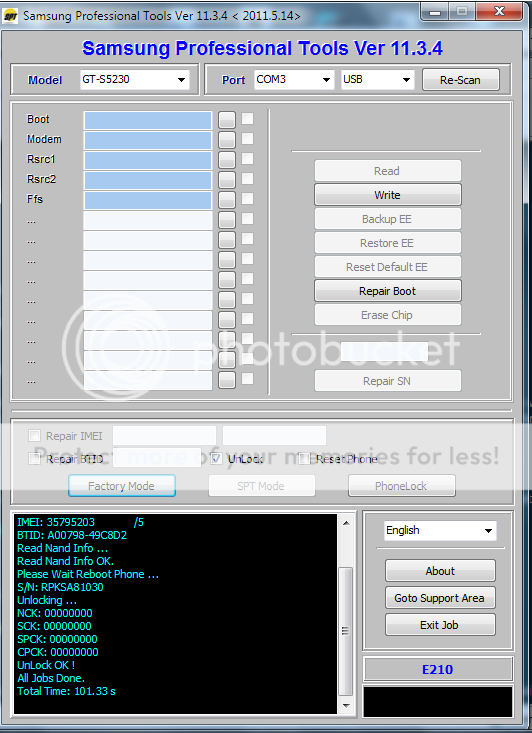The image size is (532, 733).
Task: Tick the checkbox on the Boot row
Action: point(247,119)
